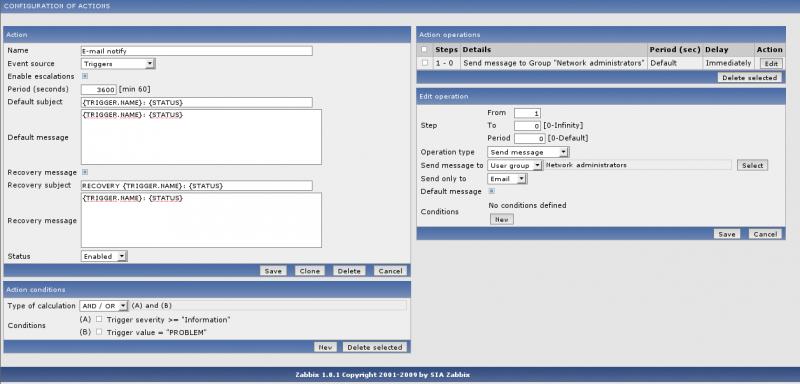Click Delete selected in Action conditions
This screenshot has height=384, width=800.
pyautogui.click(x=374, y=347)
